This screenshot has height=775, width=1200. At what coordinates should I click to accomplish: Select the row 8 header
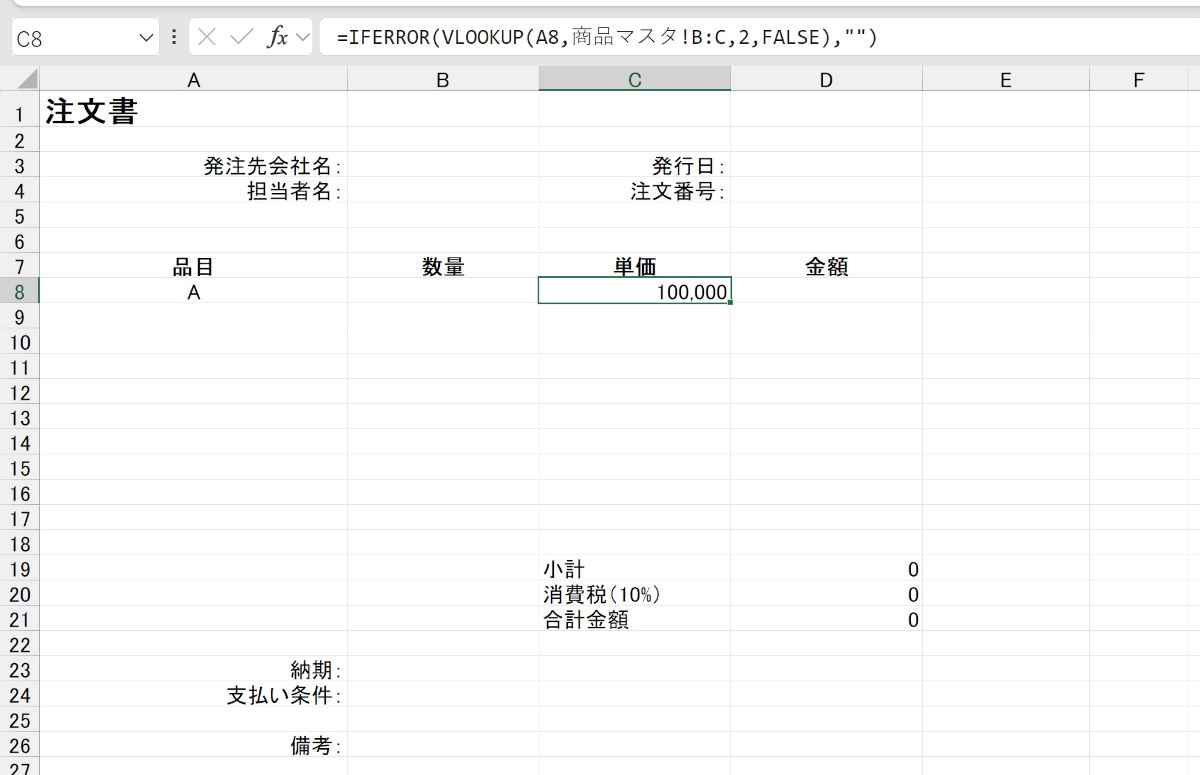pos(20,291)
